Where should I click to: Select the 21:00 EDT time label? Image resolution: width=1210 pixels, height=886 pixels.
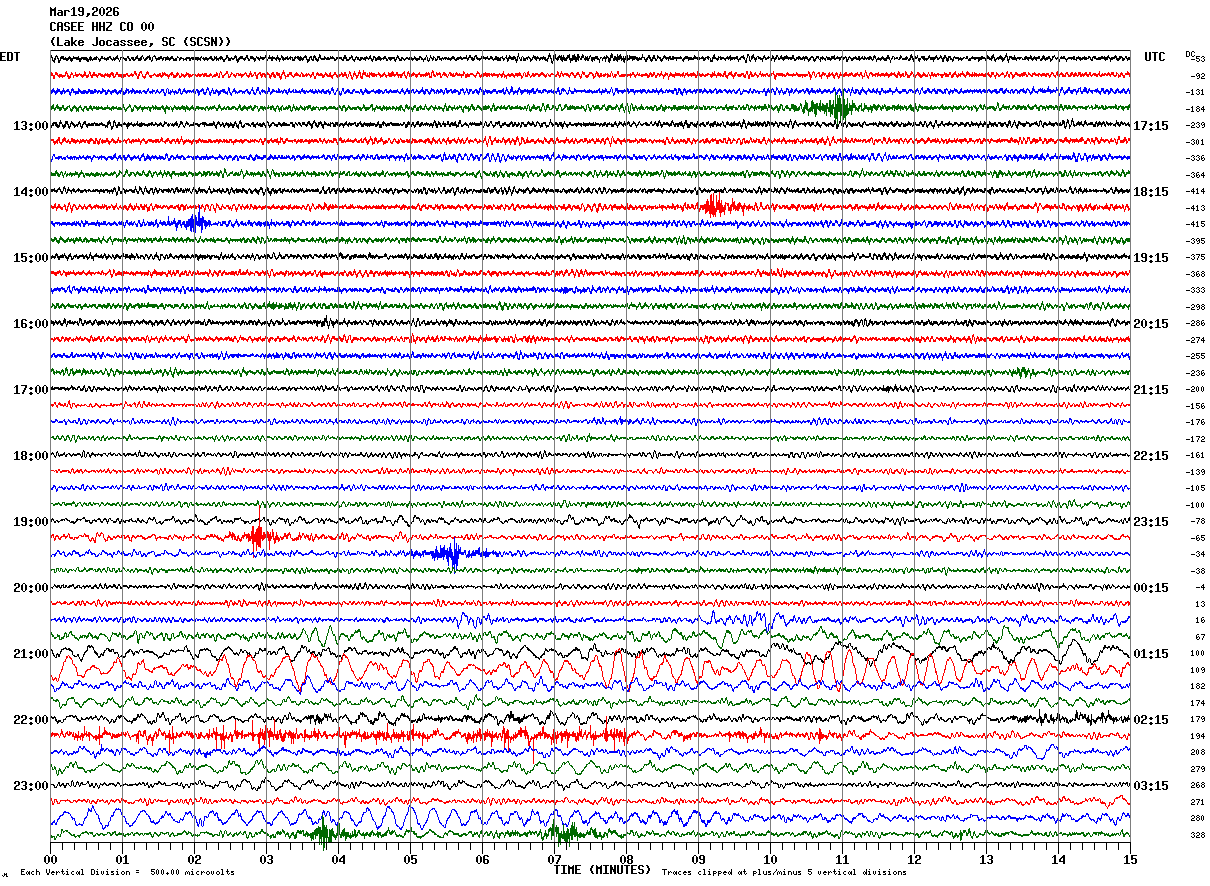31,654
